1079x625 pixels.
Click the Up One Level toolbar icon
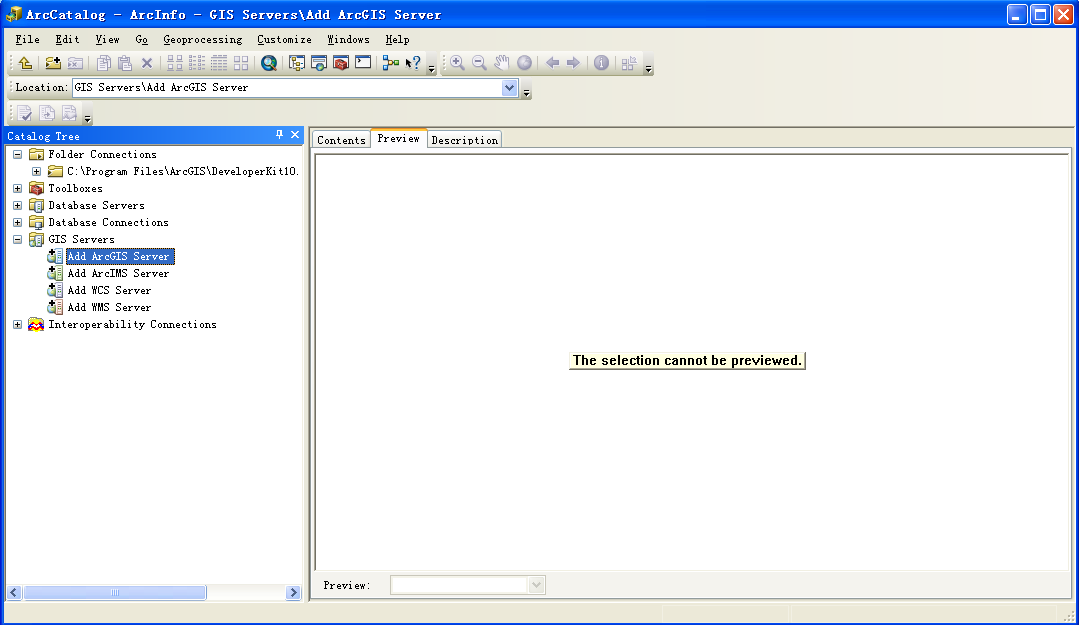click(25, 63)
